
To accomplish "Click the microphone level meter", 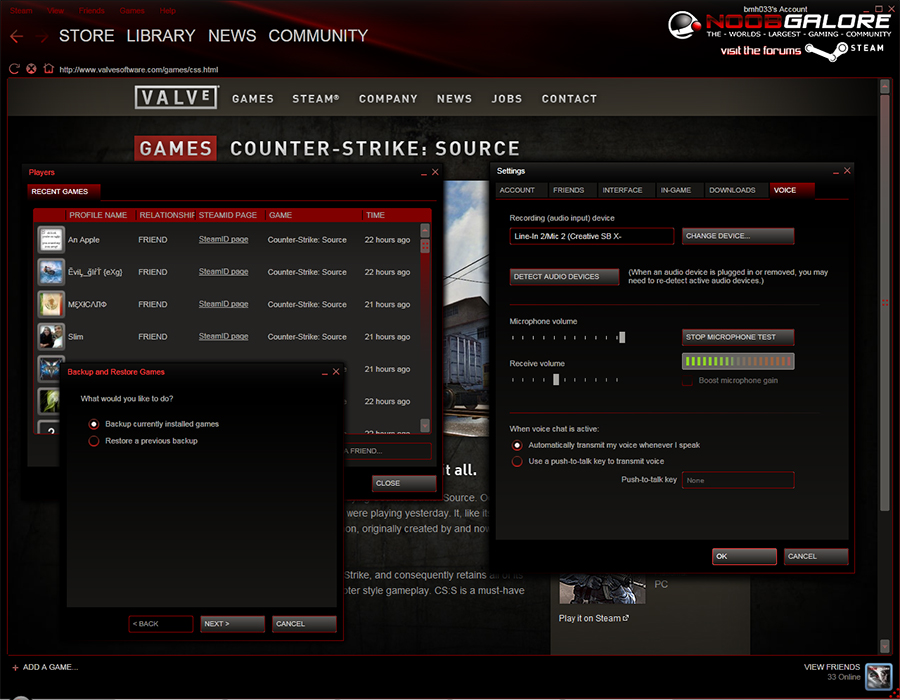I will tap(738, 361).
